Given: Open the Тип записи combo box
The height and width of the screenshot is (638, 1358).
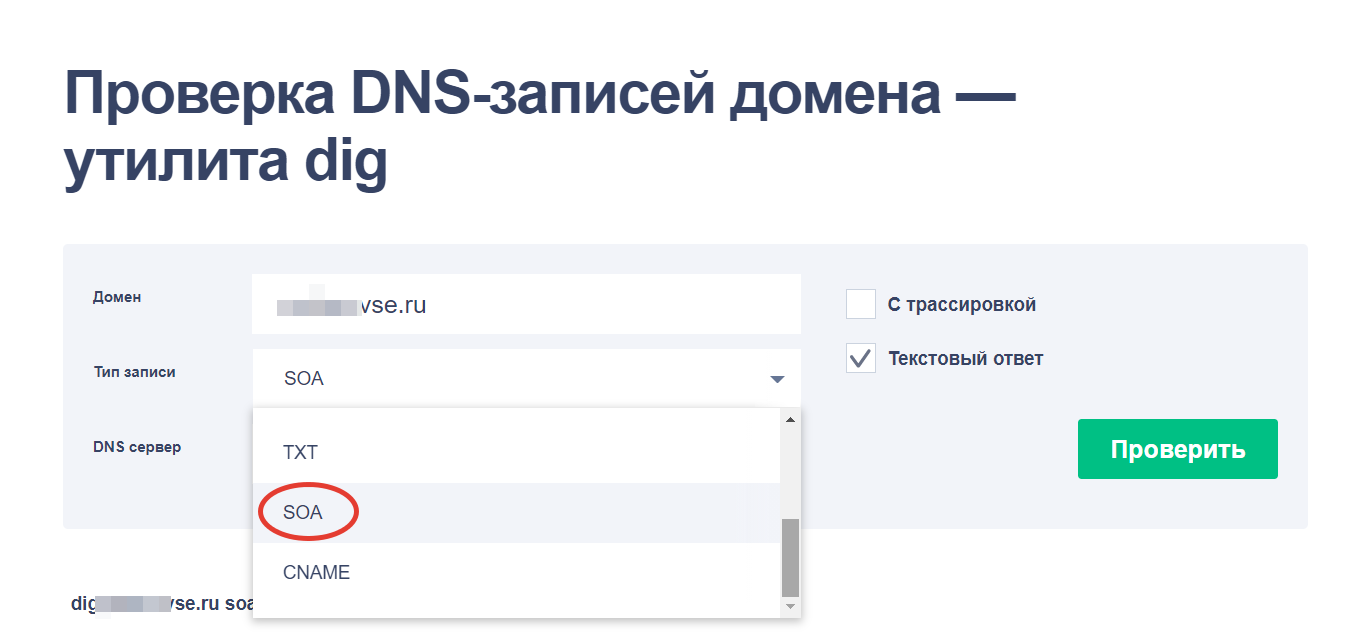Looking at the screenshot, I should [525, 378].
